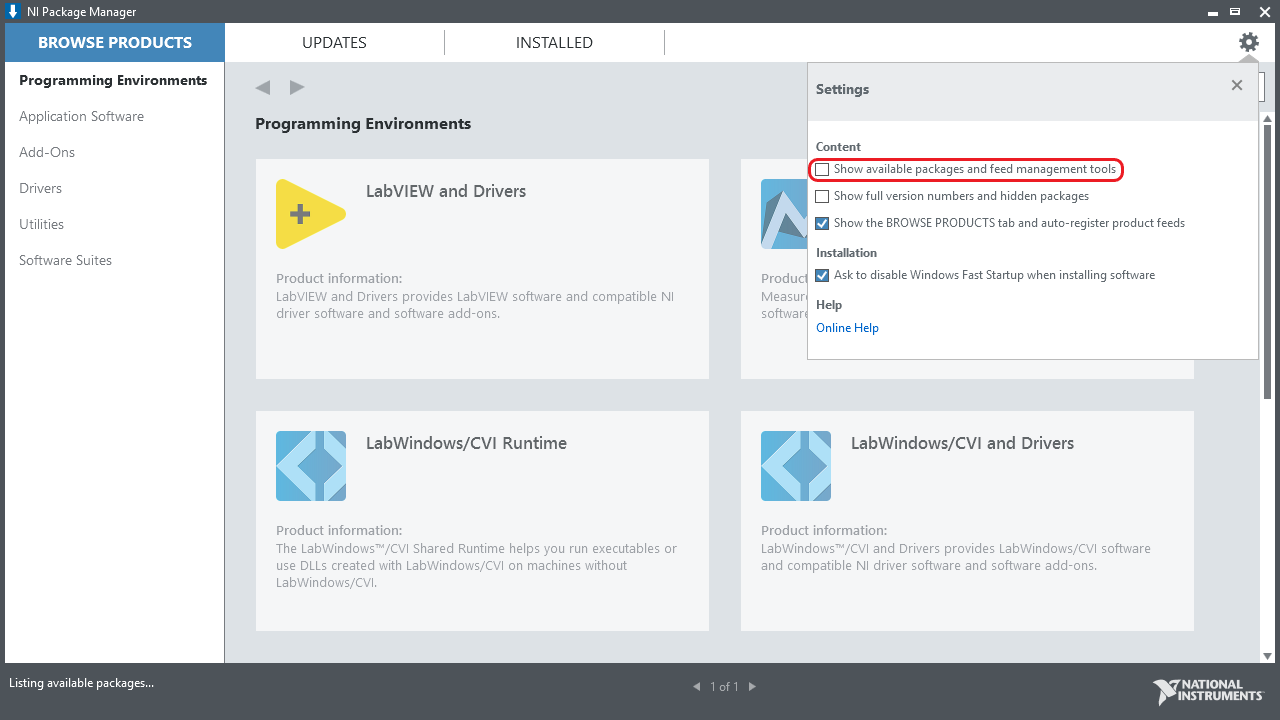Uncheck Show the BROWSE PRODUCTS tab option
The image size is (1280, 720).
[x=822, y=224]
